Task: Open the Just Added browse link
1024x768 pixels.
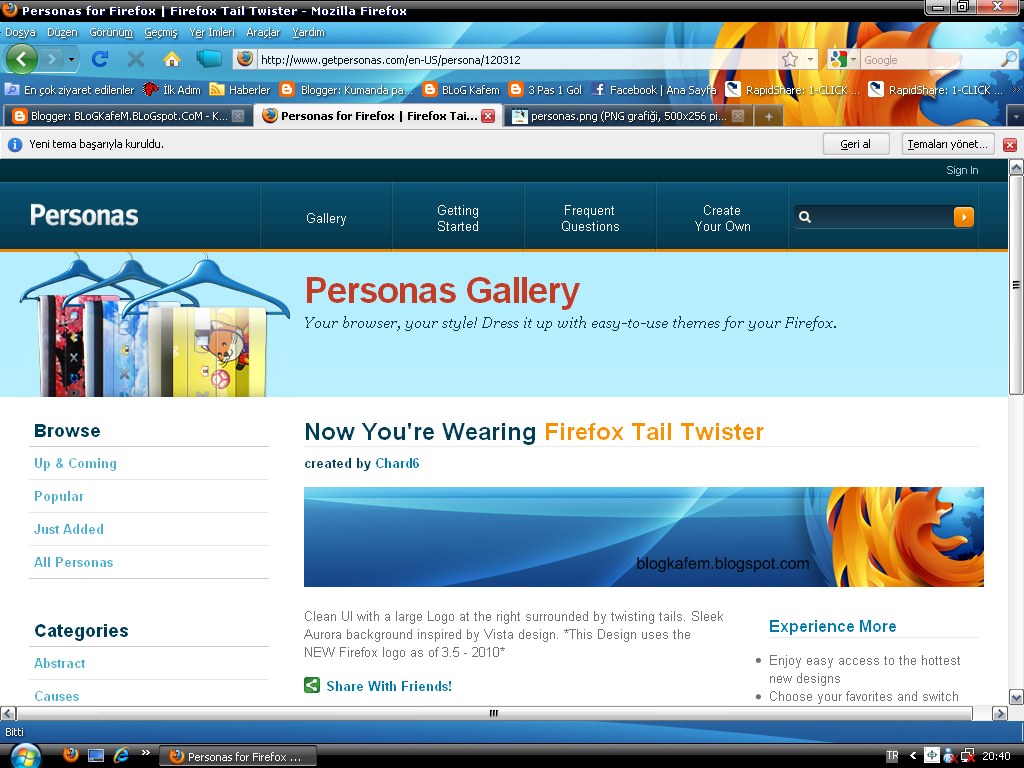Action: click(69, 529)
